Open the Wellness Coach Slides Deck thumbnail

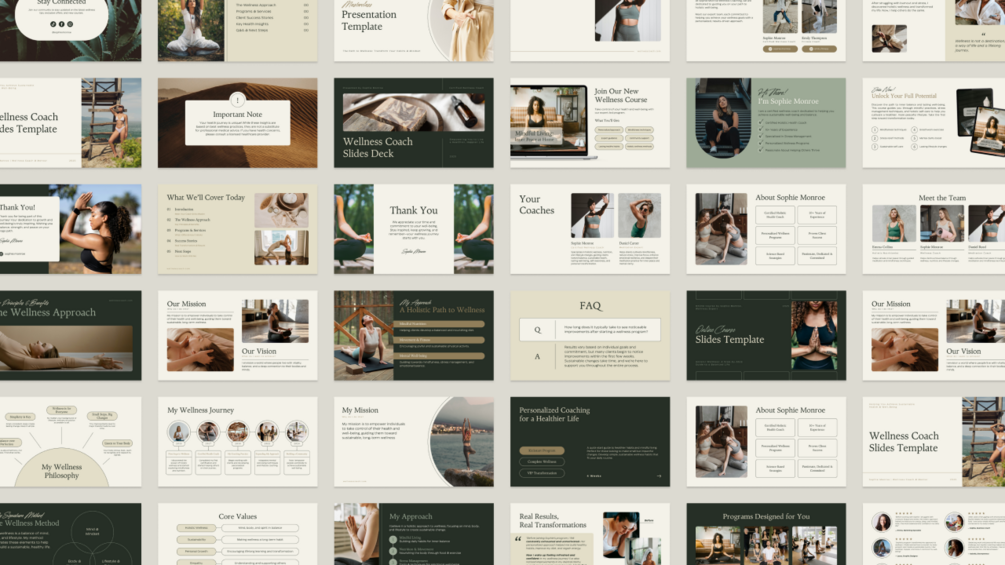[x=413, y=123]
